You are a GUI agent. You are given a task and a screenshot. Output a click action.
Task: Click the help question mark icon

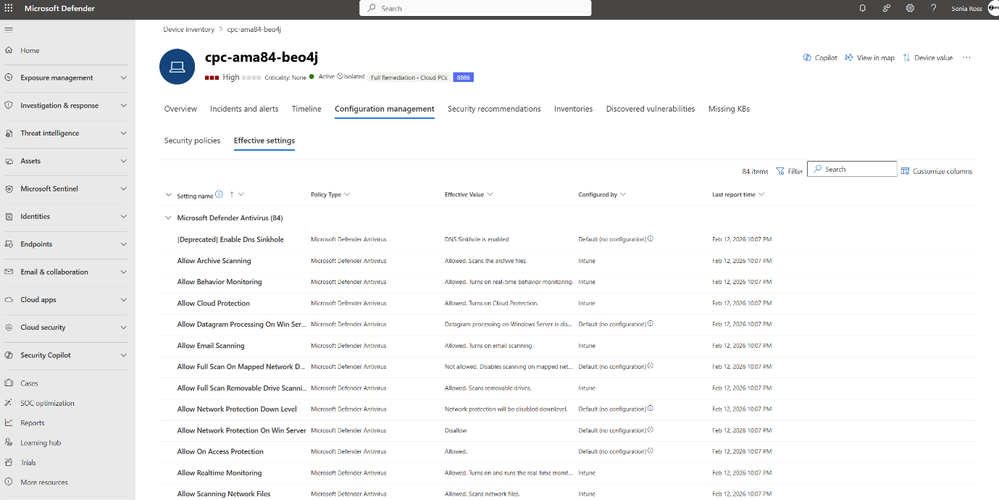click(933, 8)
